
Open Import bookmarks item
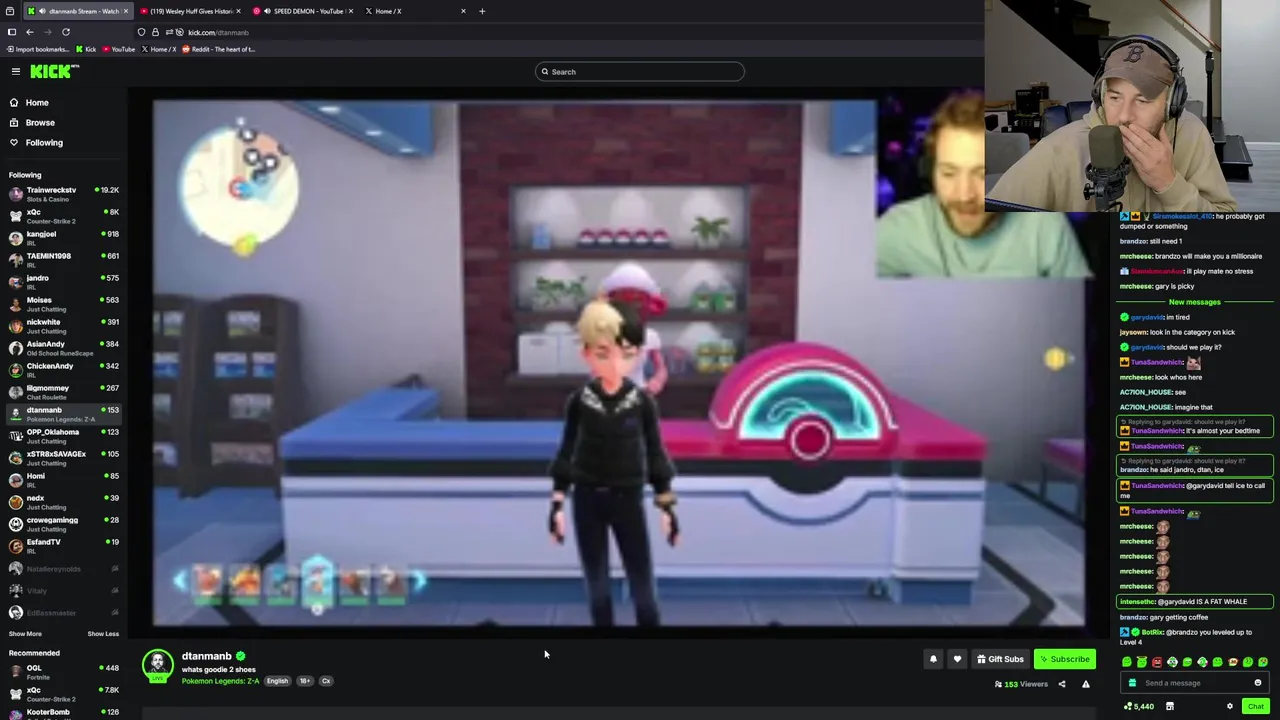[38, 49]
